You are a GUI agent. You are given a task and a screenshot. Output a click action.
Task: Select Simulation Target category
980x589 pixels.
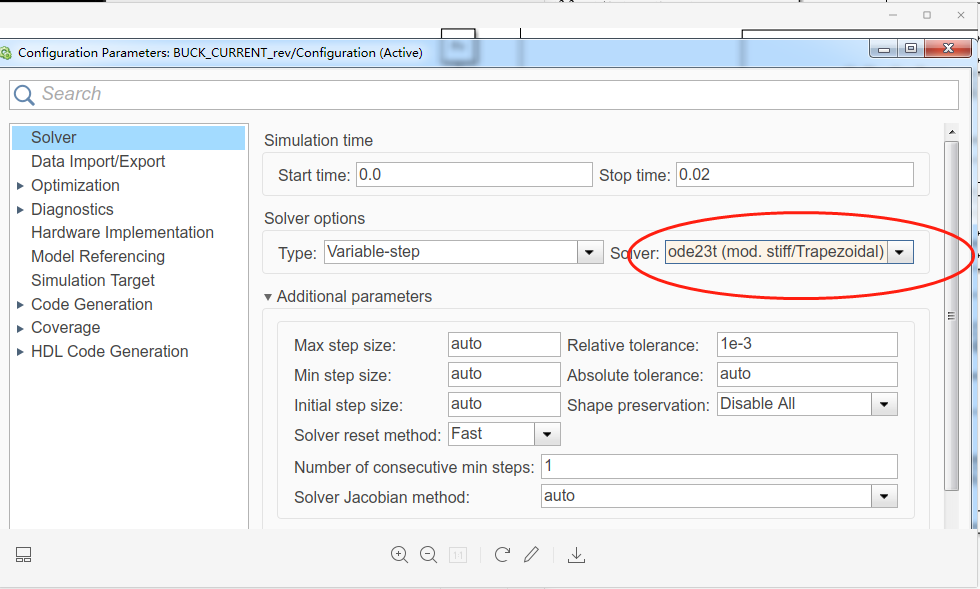pos(93,280)
